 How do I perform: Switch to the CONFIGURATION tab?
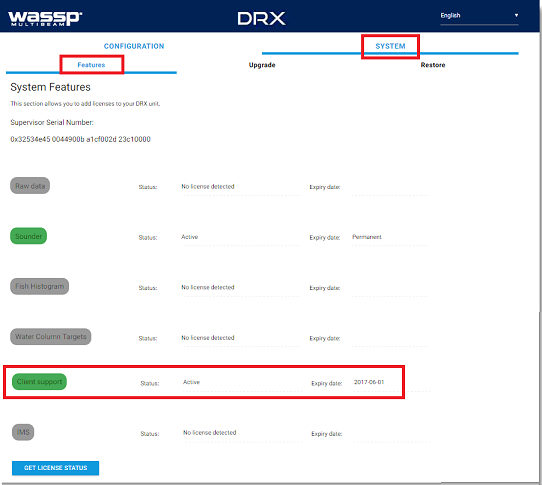coord(134,46)
